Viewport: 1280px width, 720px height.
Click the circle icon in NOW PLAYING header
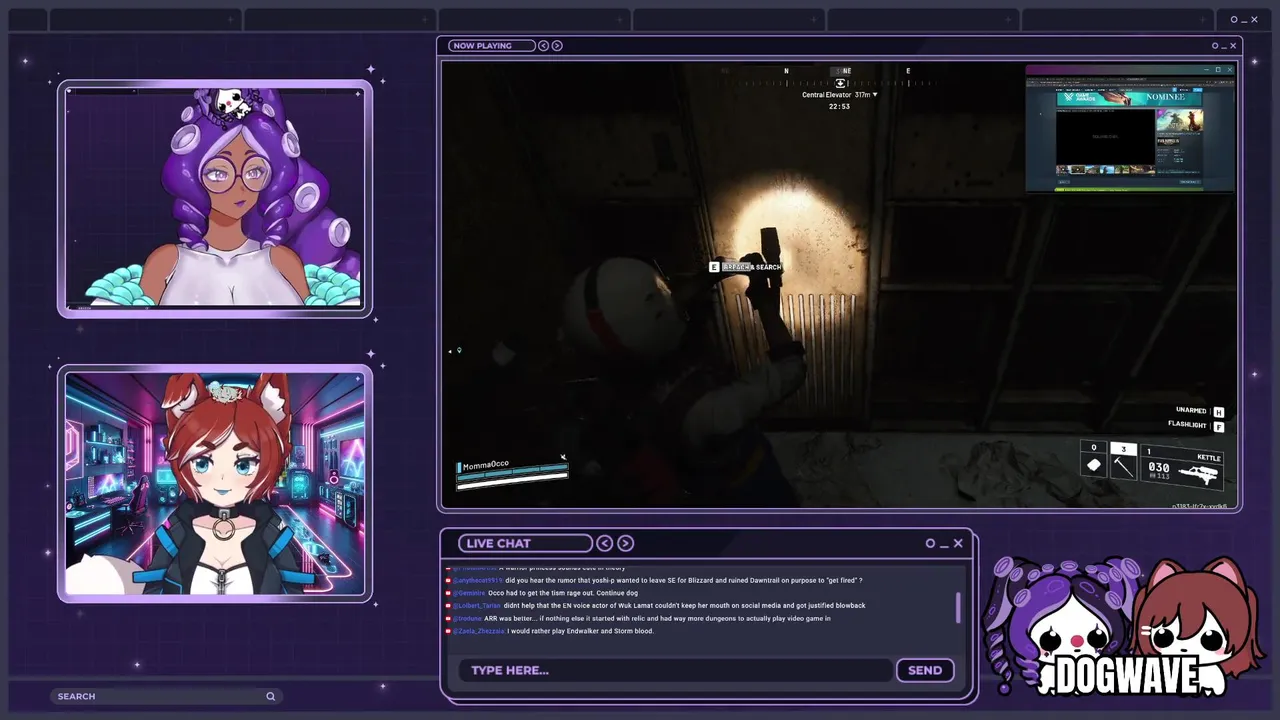(1215, 45)
